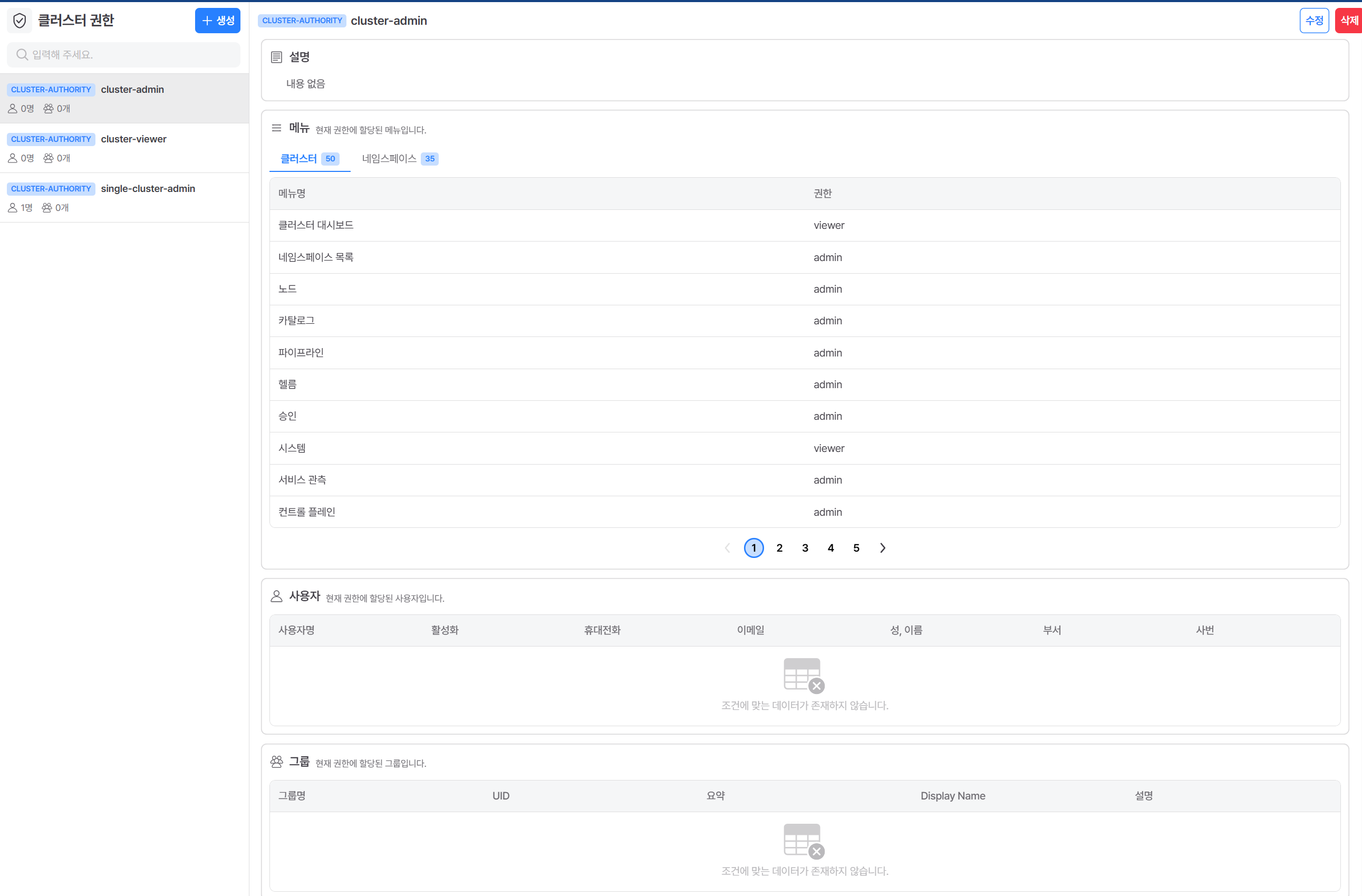This screenshot has width=1362, height=896.
Task: Click the empty-table icon in 그룹 section
Action: click(x=804, y=841)
